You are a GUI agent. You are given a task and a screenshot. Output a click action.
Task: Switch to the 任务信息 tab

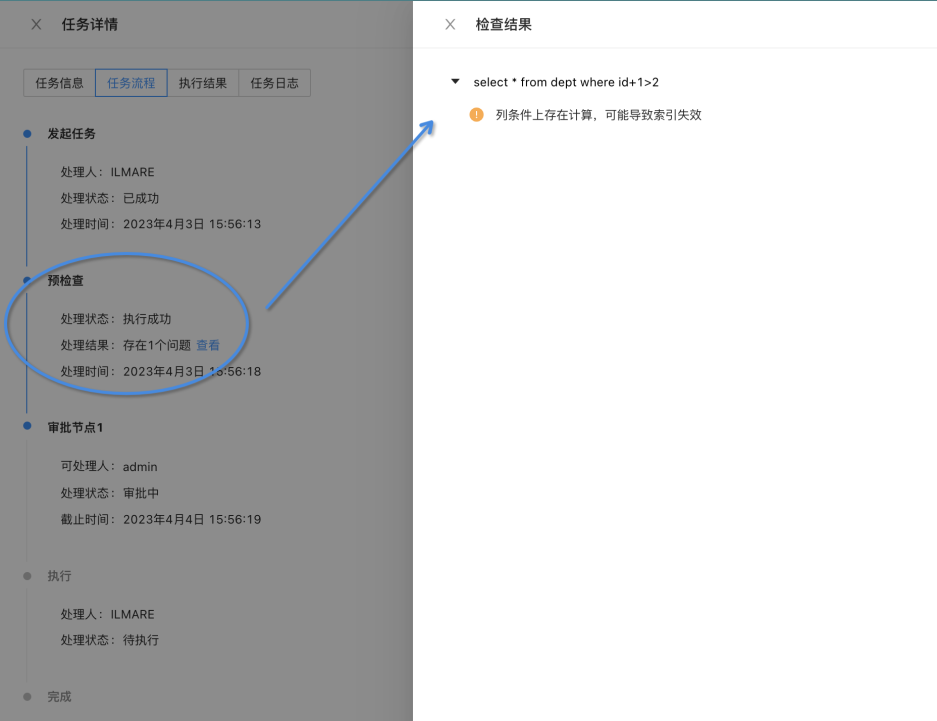coord(59,83)
